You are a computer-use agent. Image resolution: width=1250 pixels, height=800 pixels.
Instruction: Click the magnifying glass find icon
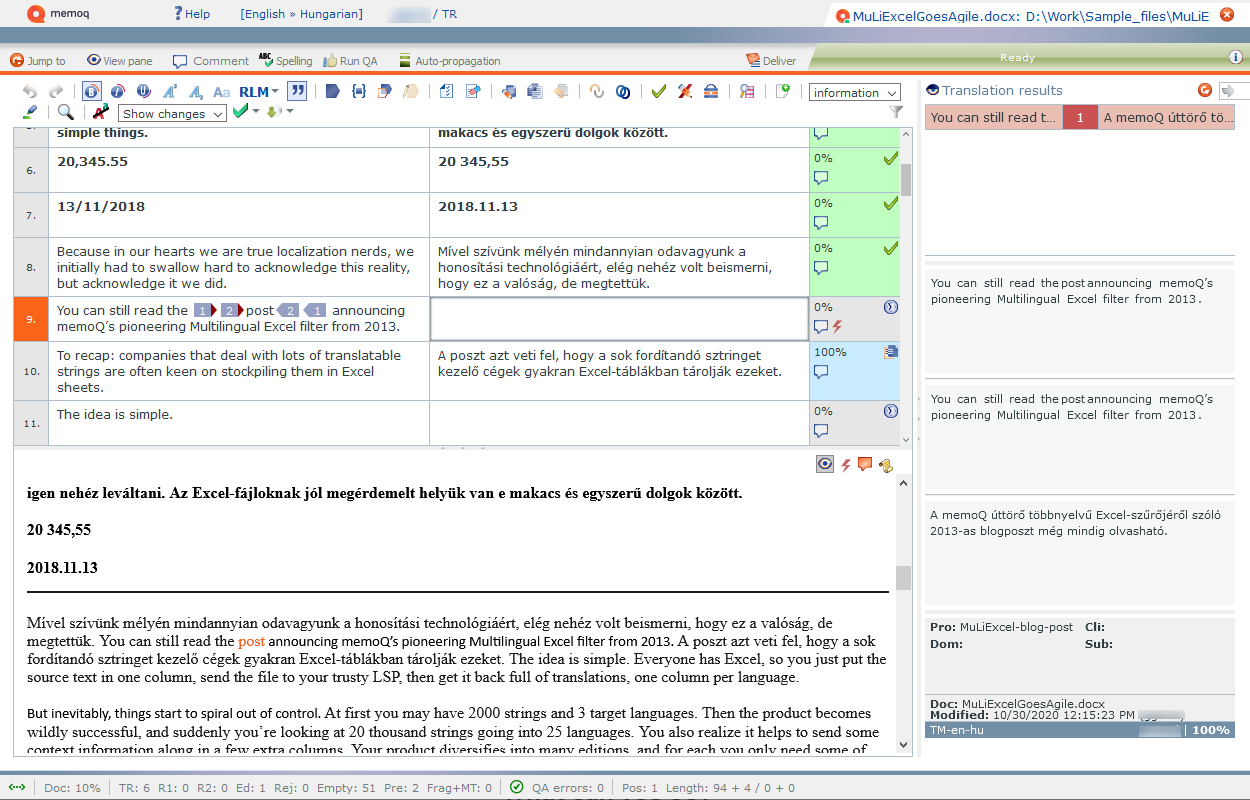[x=66, y=113]
